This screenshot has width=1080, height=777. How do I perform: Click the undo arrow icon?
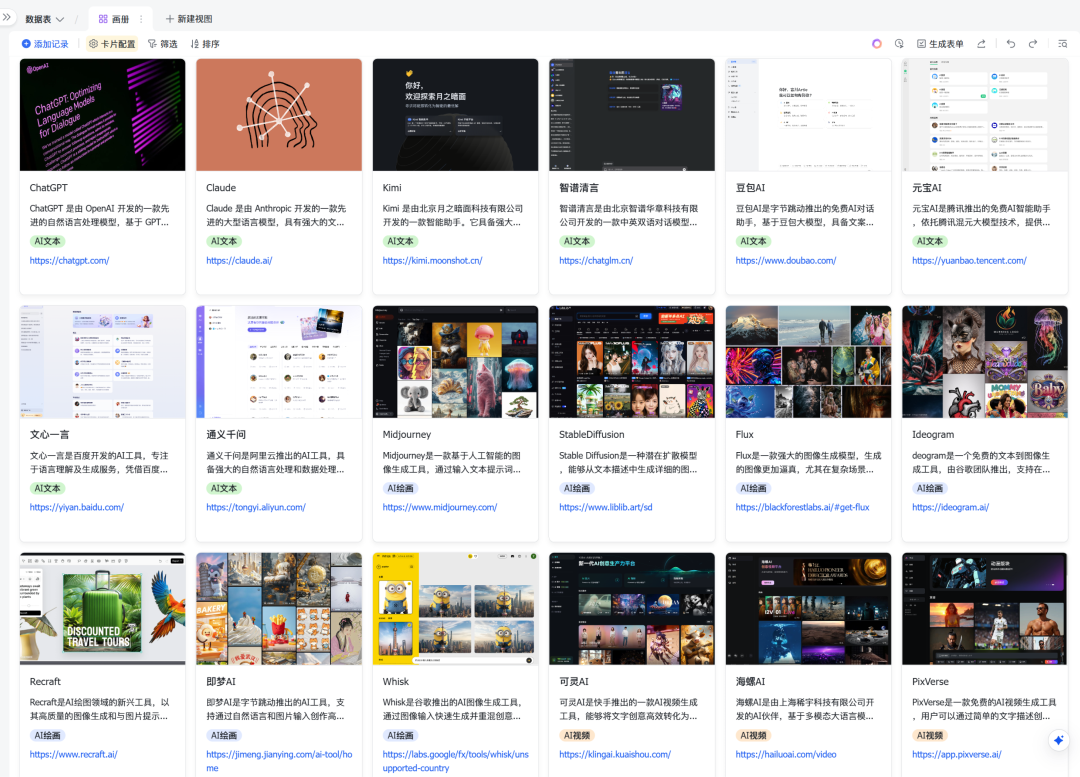1010,43
